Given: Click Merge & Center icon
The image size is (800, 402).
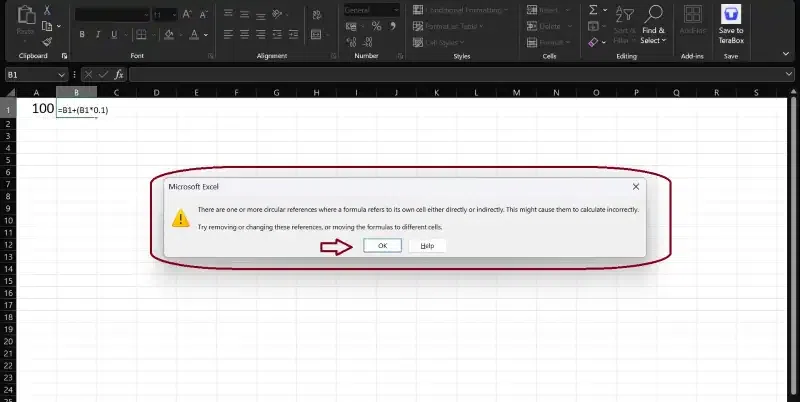Looking at the screenshot, I should pos(316,35).
